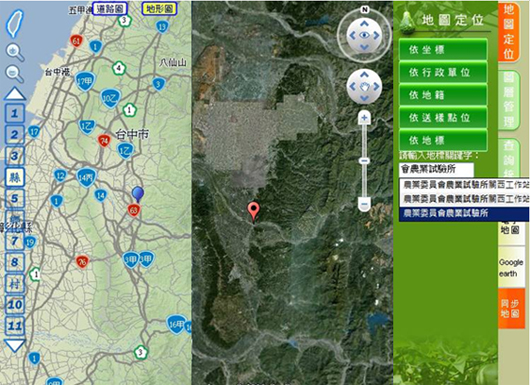
Task: Click the satellite zoom slider handle
Action: (364, 161)
